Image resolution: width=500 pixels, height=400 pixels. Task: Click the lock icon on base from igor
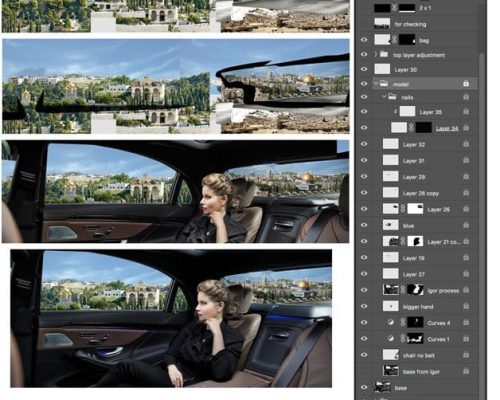(x=466, y=371)
